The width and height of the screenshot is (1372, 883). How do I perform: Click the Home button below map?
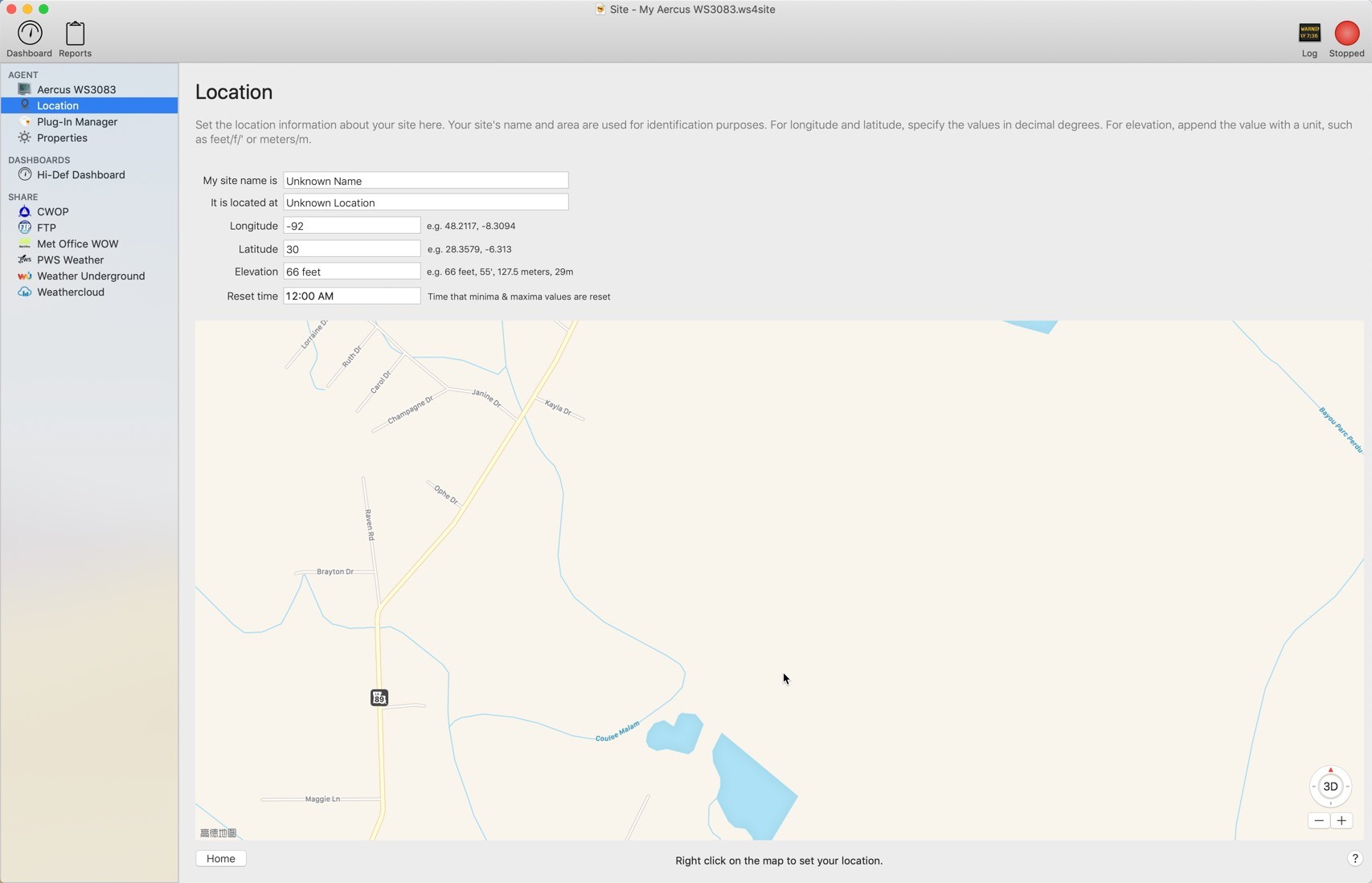coord(221,859)
